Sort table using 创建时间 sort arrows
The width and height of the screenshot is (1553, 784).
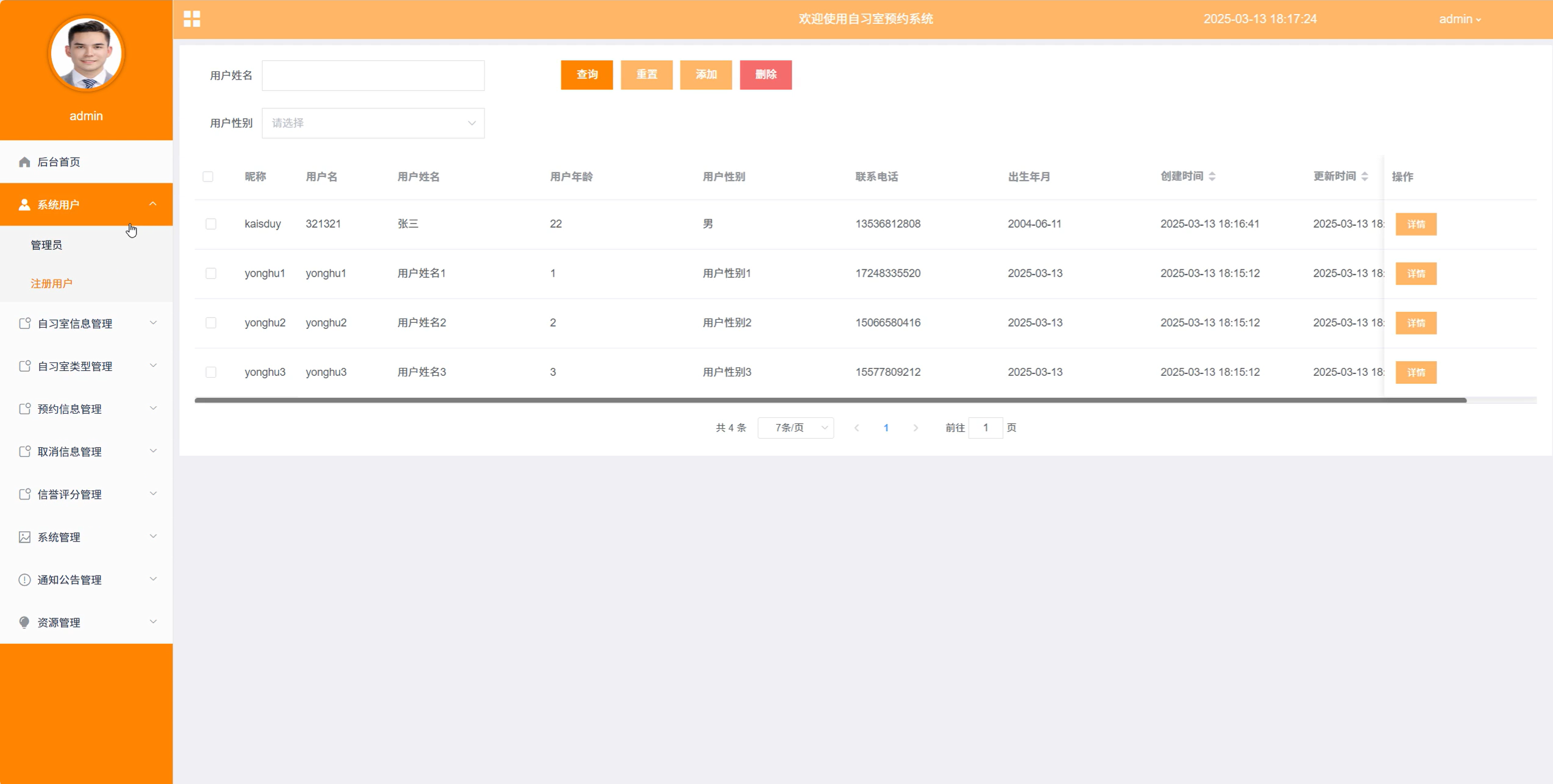click(1212, 177)
